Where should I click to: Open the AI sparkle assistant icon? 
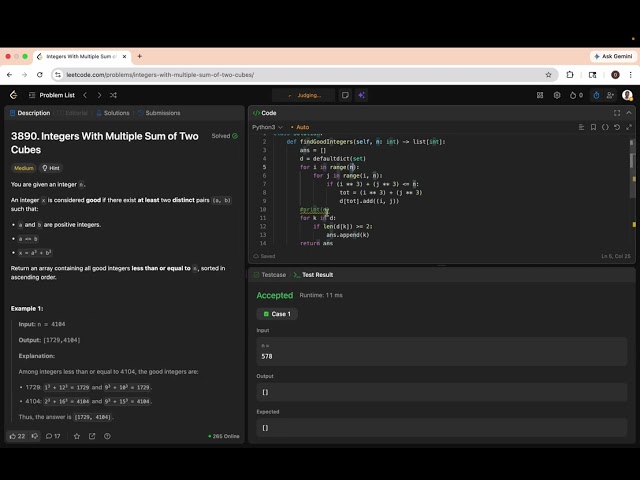[361, 95]
